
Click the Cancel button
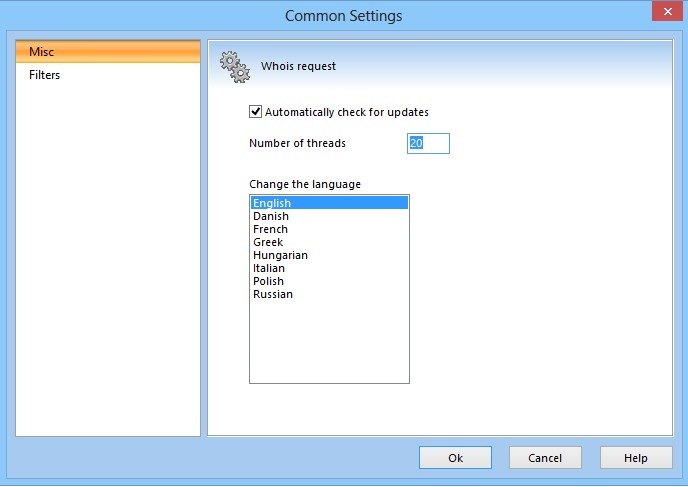point(545,458)
